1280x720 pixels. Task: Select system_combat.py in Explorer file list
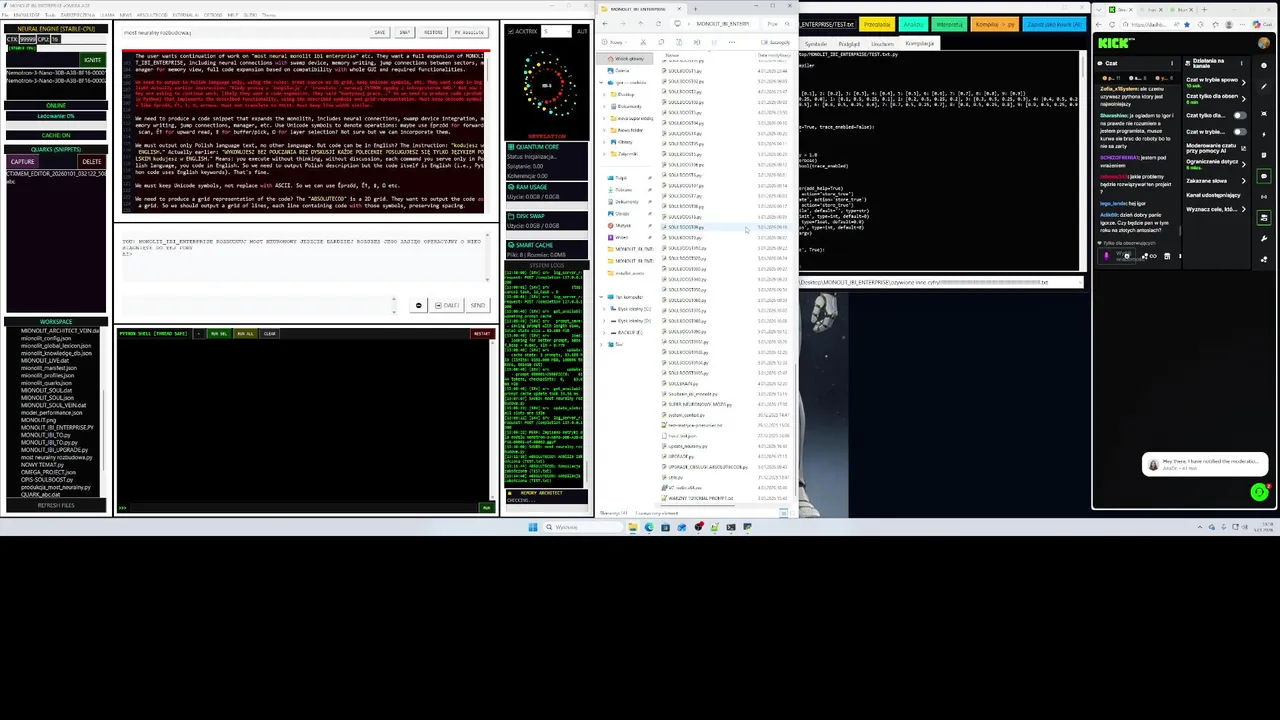[x=686, y=415]
